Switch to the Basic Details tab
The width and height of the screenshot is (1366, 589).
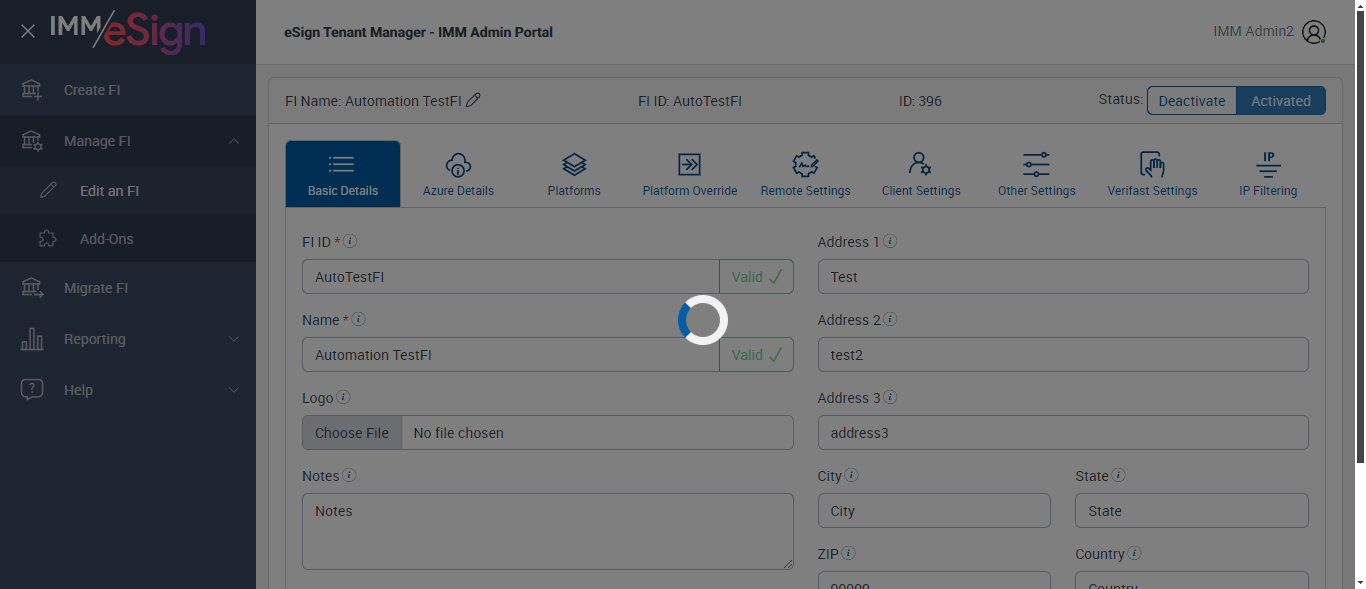tap(343, 174)
